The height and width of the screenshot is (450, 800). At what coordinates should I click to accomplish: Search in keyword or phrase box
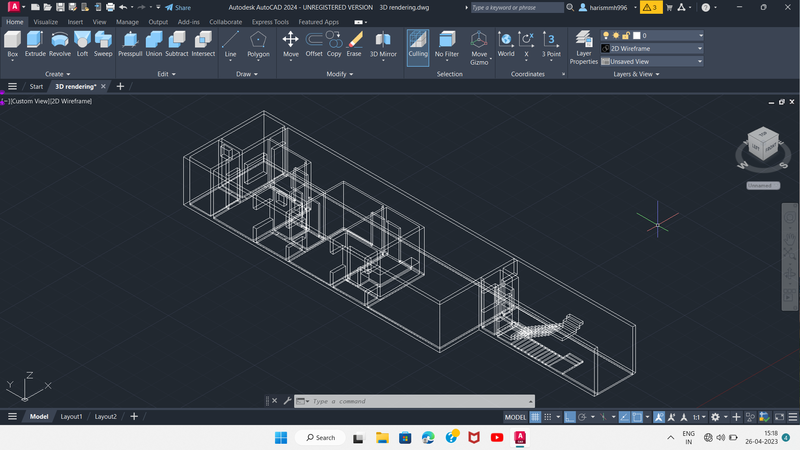click(516, 7)
